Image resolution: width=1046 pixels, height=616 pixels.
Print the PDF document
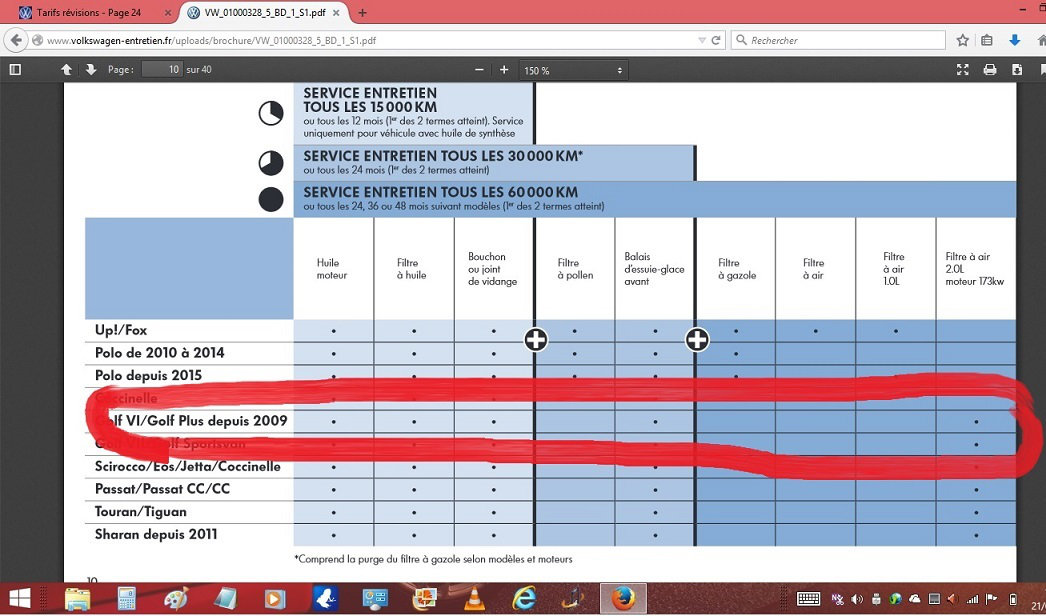click(x=990, y=69)
